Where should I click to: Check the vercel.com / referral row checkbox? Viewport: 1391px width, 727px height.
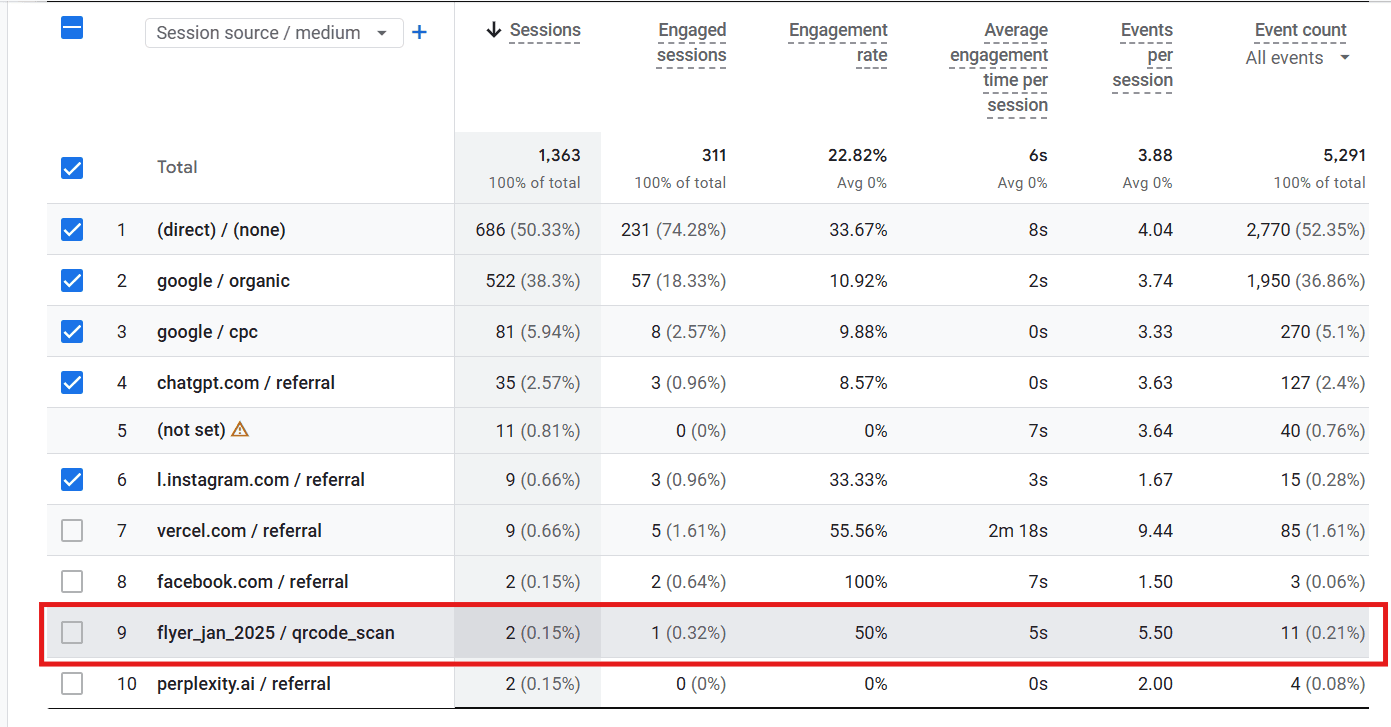point(72,531)
